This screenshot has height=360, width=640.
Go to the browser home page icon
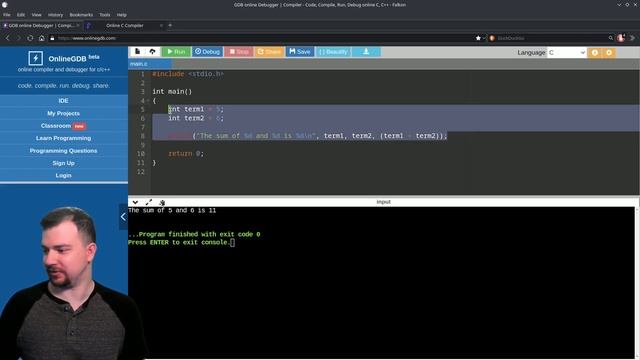click(42, 38)
